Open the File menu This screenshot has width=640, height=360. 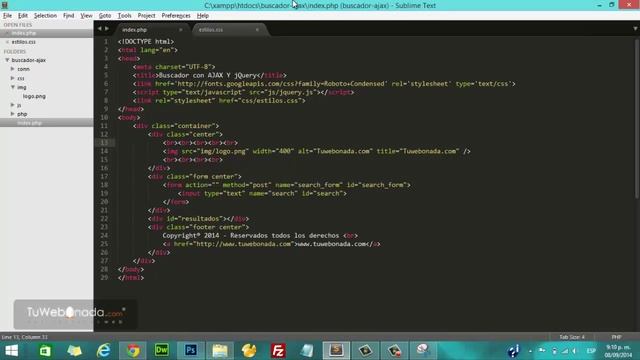(7, 16)
